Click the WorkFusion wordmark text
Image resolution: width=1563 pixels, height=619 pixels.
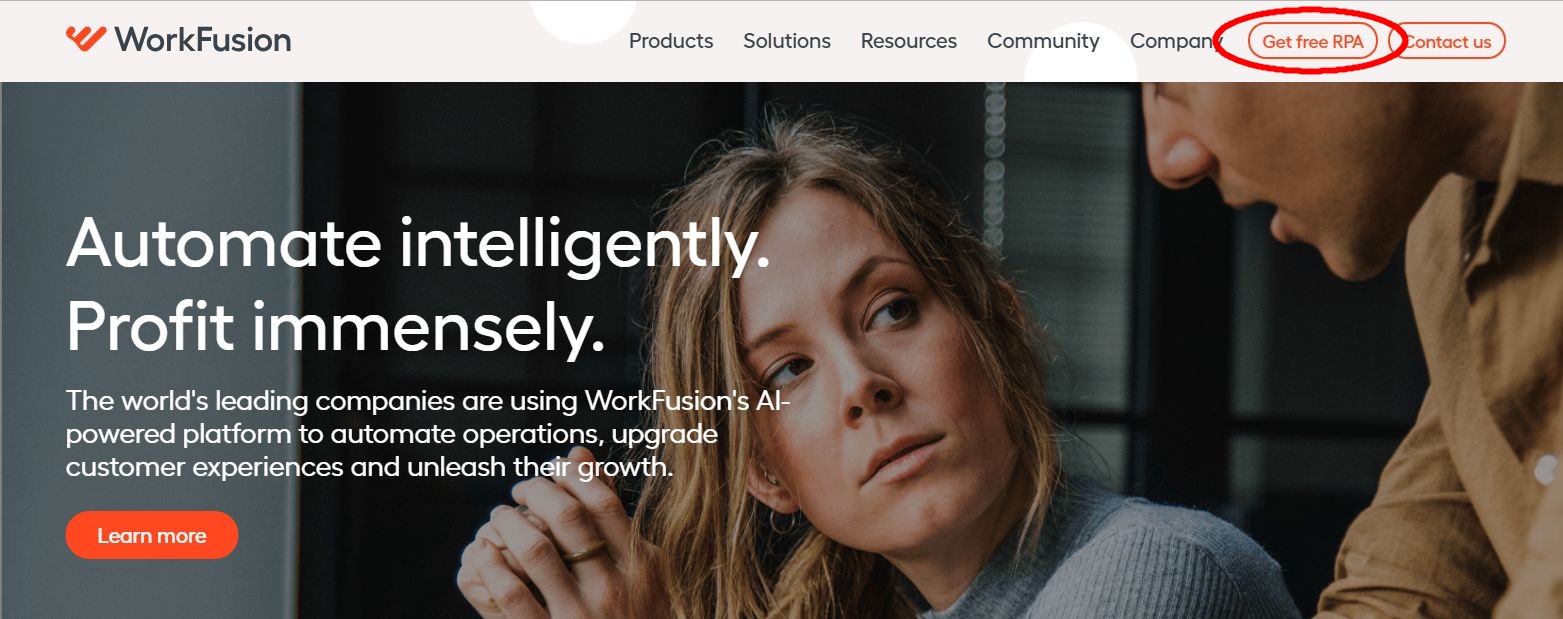point(203,40)
